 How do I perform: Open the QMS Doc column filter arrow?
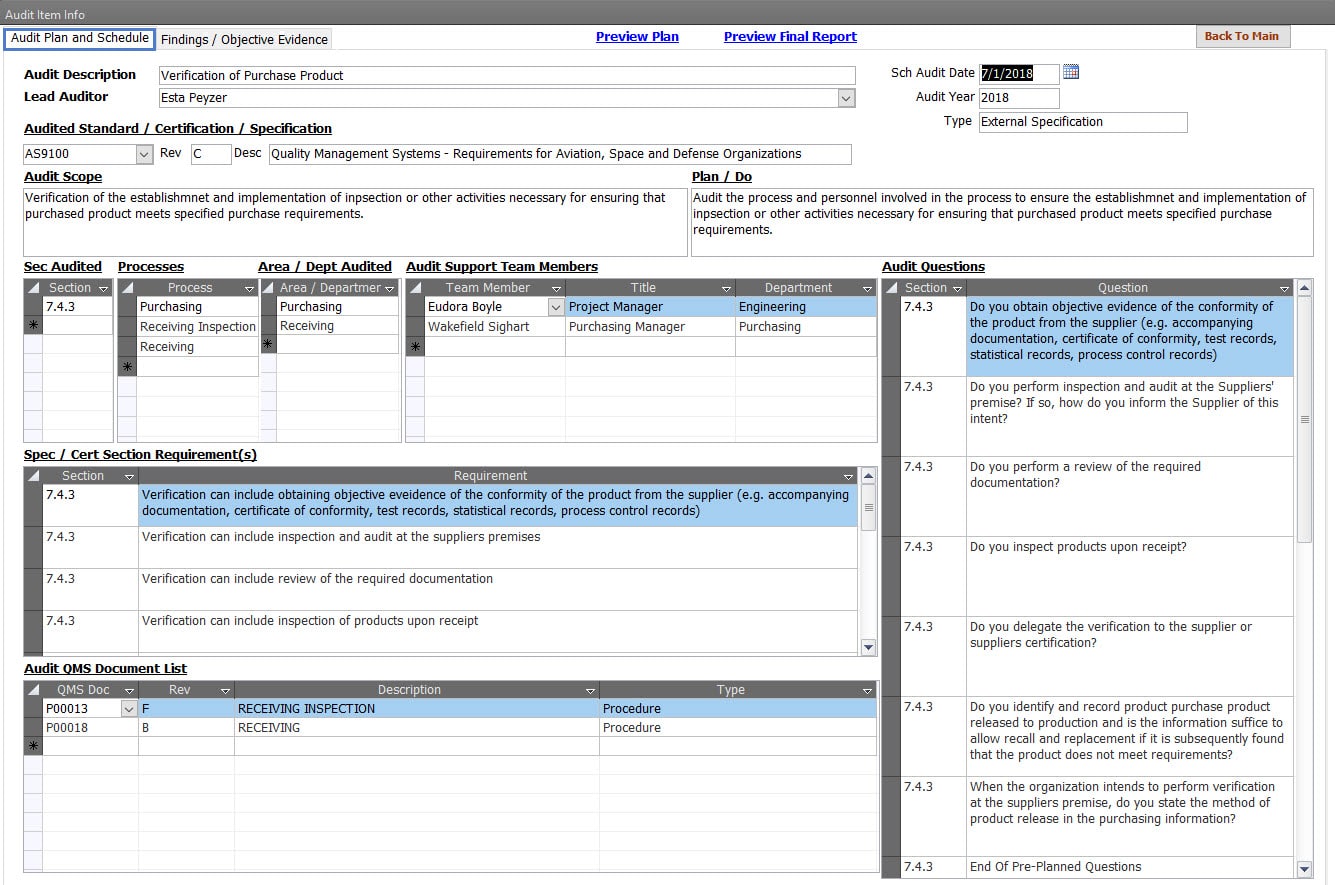pos(129,691)
